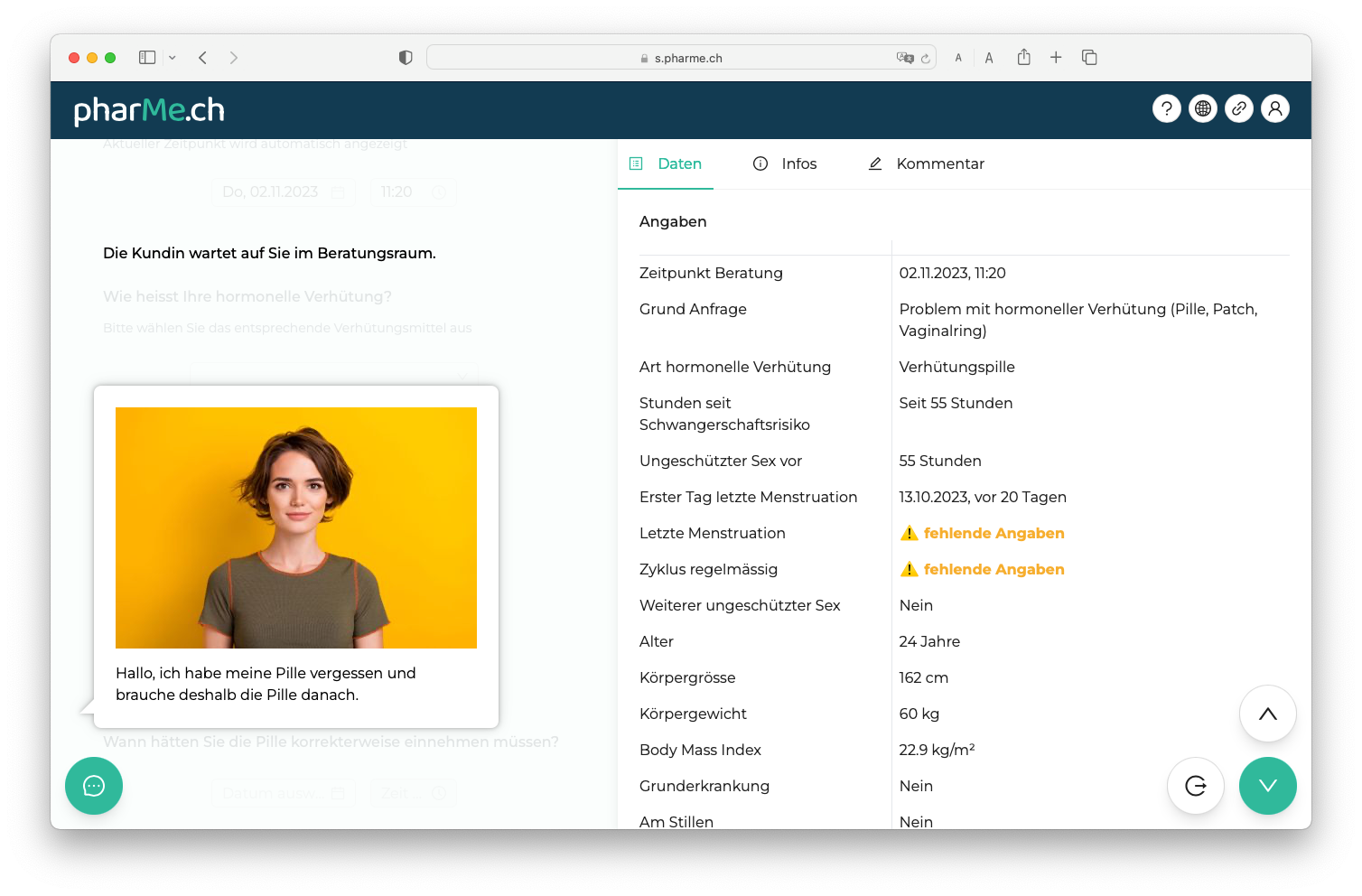Click the exit arrow circle button
The width and height of the screenshot is (1362, 896).
(1196, 786)
